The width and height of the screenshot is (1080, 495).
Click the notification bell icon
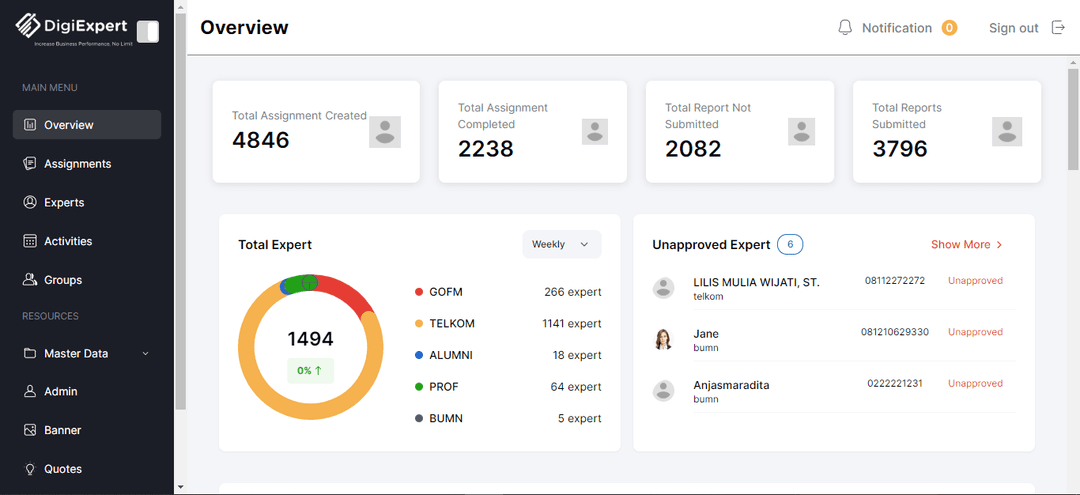click(x=845, y=28)
